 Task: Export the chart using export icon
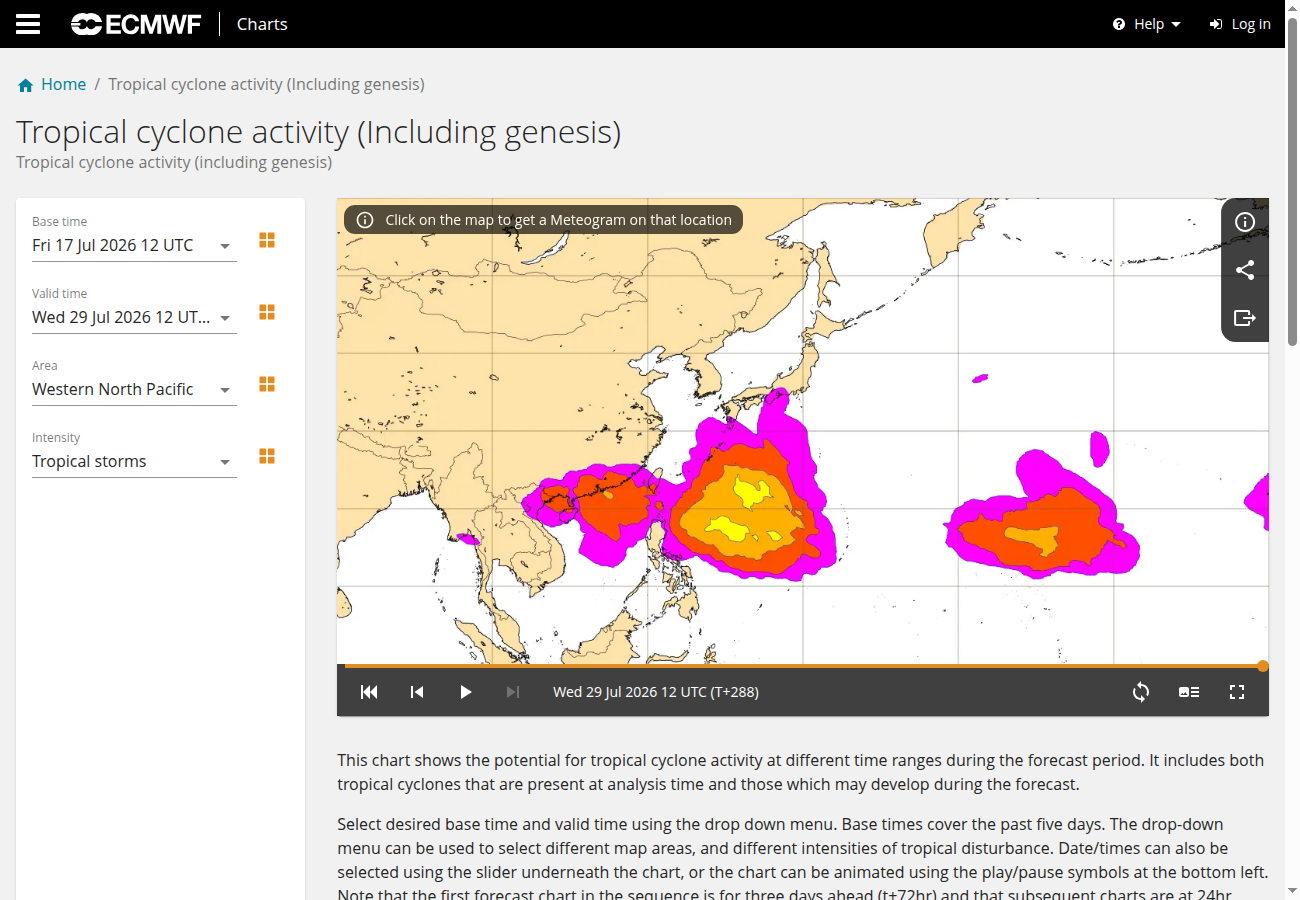click(x=1245, y=318)
